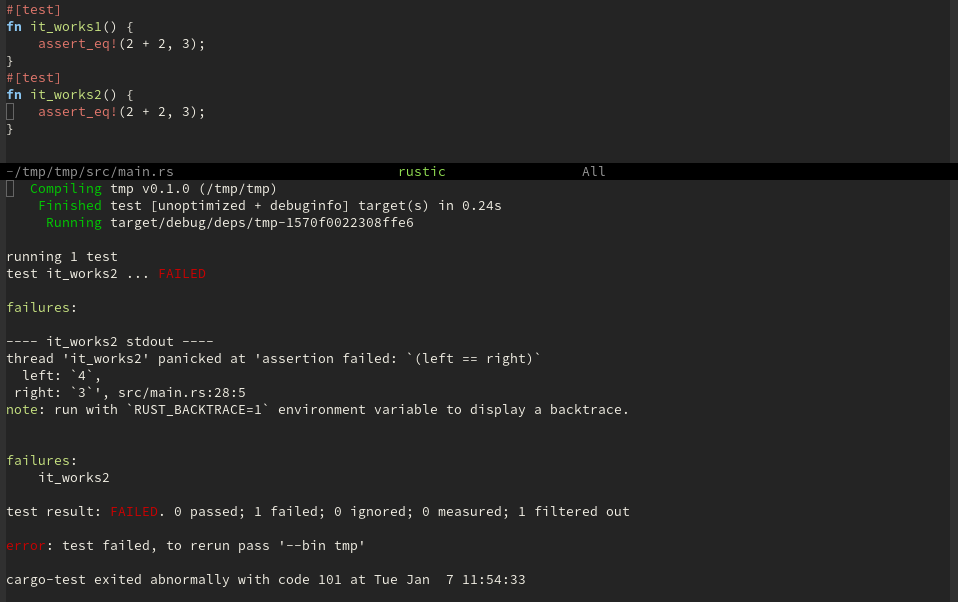Click the red FAILED in test result line
The height and width of the screenshot is (602, 958).
click(x=134, y=512)
